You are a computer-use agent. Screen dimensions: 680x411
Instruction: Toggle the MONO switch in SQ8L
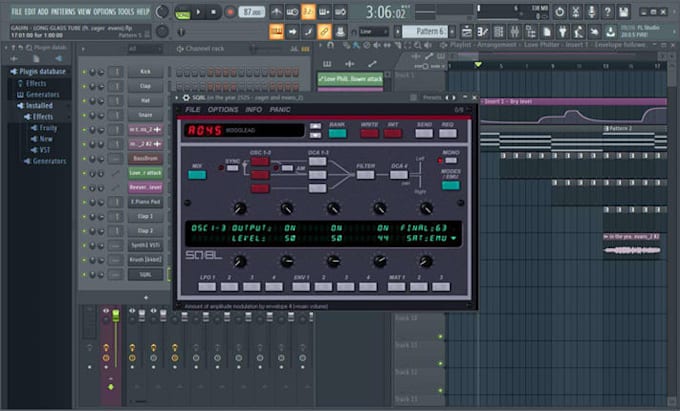451,160
